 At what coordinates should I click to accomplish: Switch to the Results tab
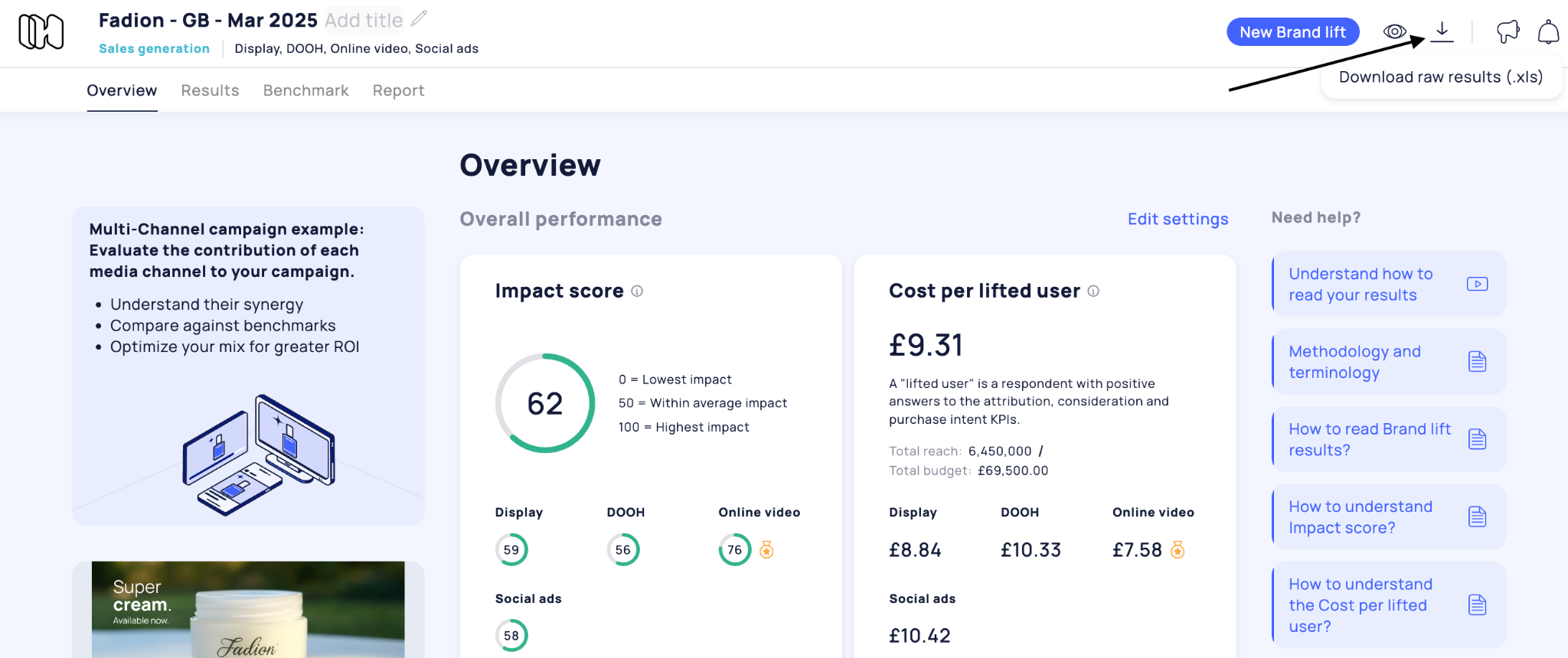point(210,90)
